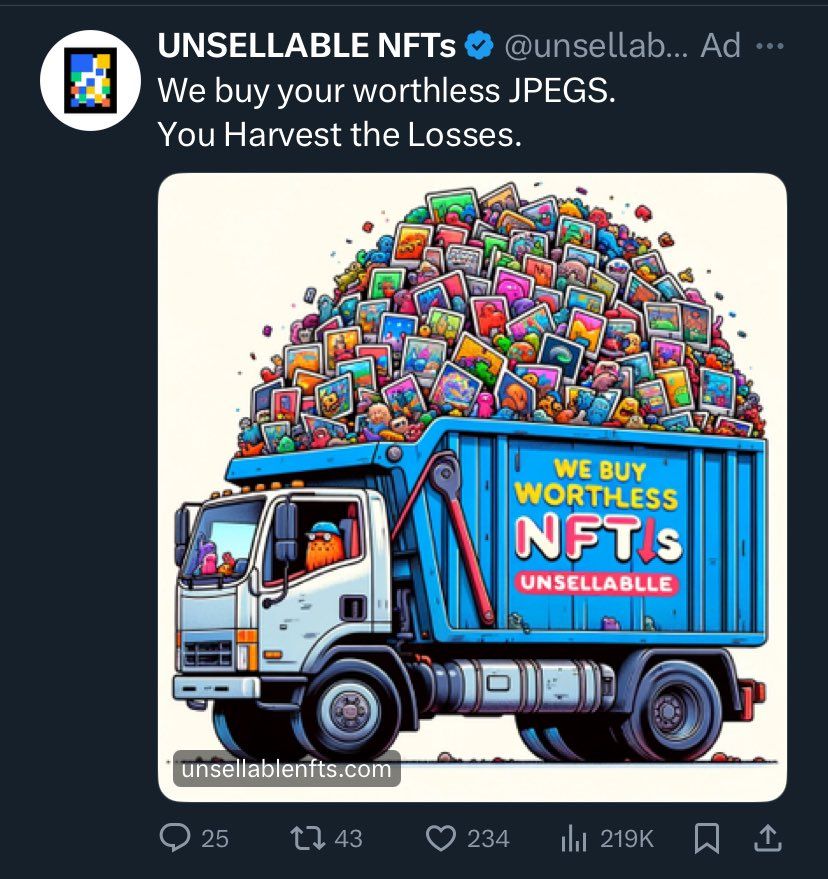
Task: Visit the unsellablenfts.com link overlay
Action: click(x=287, y=769)
